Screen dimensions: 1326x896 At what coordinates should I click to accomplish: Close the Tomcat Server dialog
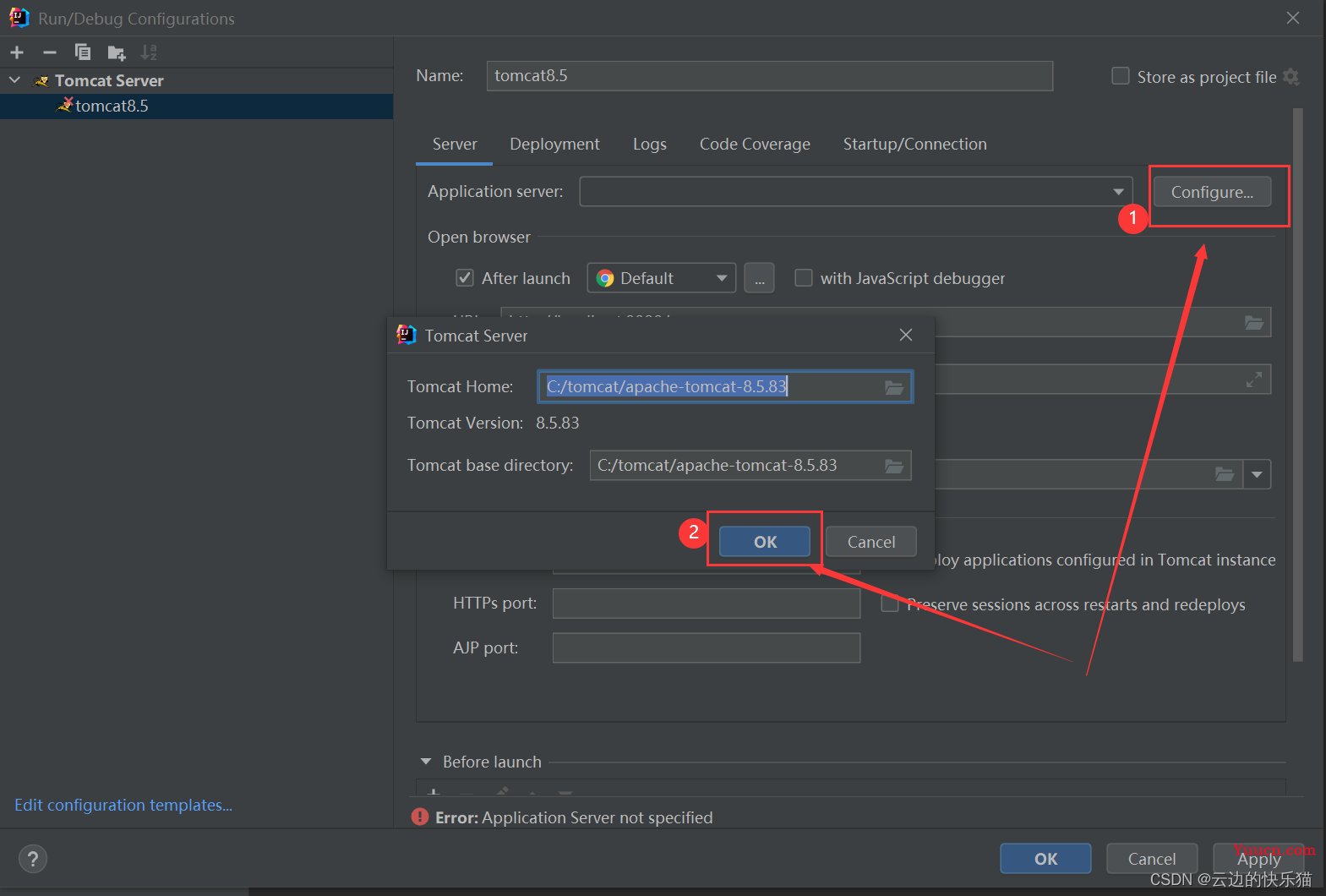click(x=906, y=336)
